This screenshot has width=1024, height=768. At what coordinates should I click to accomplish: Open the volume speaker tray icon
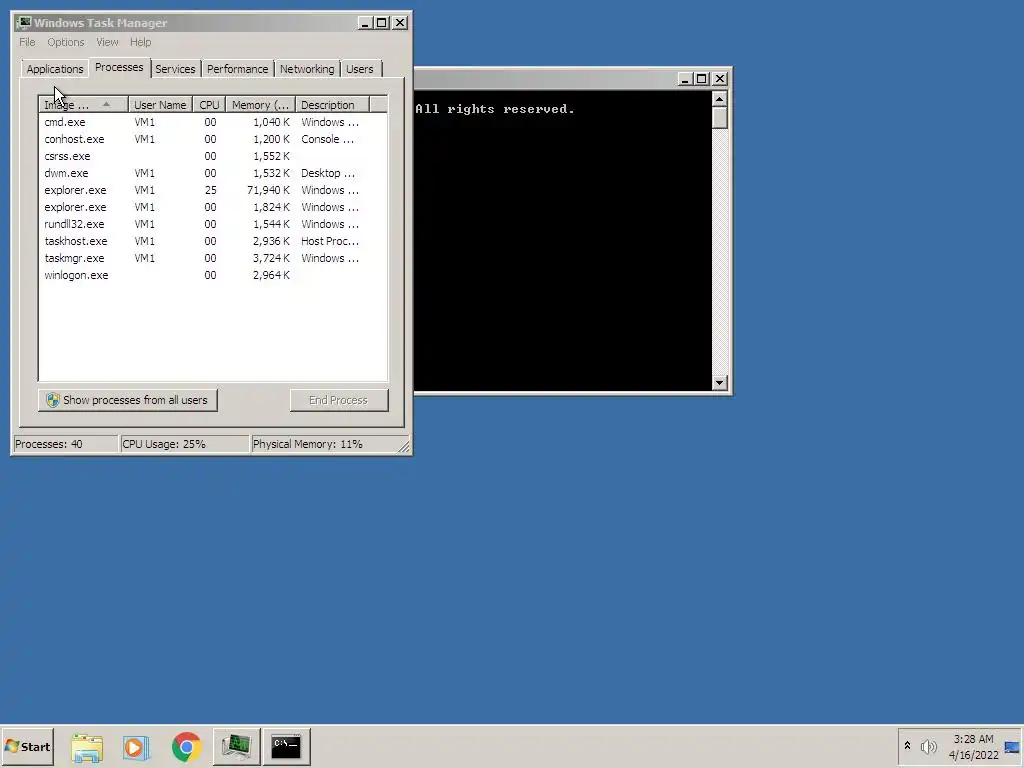pyautogui.click(x=928, y=746)
